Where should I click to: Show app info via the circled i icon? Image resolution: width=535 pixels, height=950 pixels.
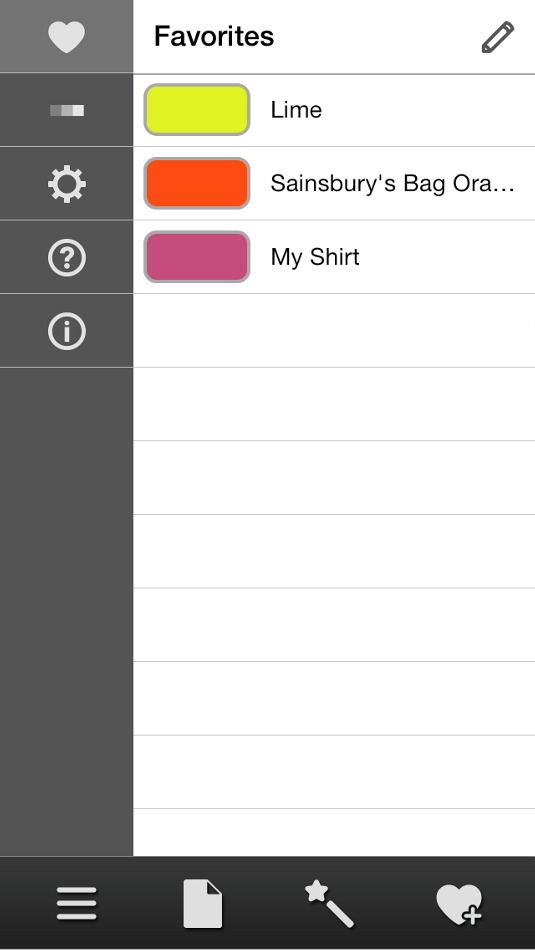coord(67,331)
